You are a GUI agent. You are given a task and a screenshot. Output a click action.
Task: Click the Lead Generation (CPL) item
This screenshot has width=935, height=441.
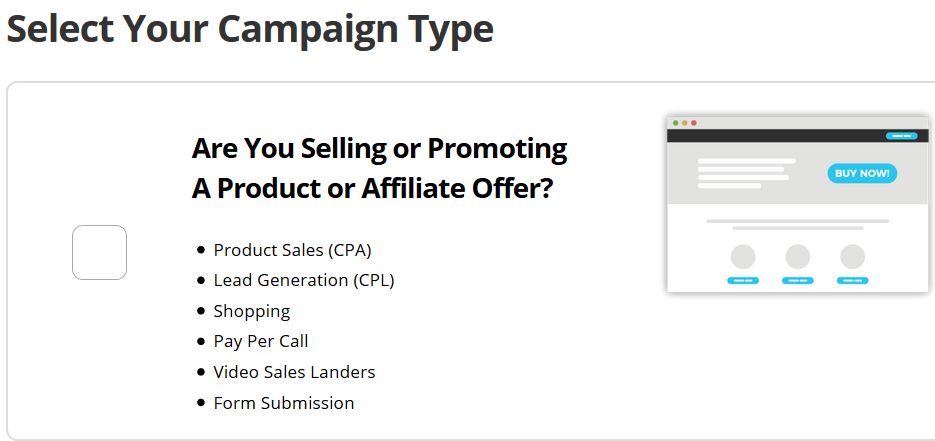[x=304, y=280]
